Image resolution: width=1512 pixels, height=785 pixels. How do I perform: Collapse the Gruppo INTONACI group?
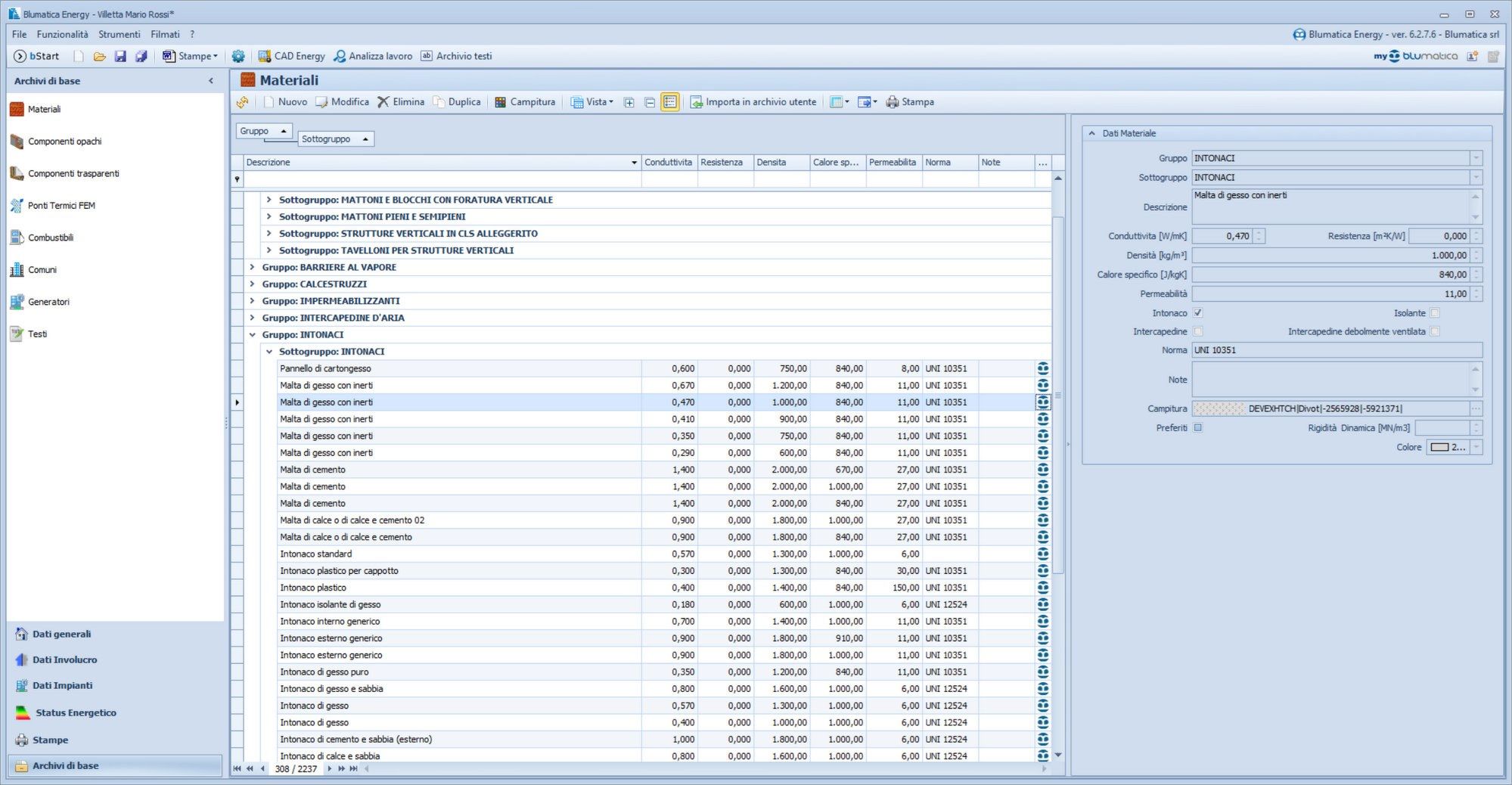253,335
